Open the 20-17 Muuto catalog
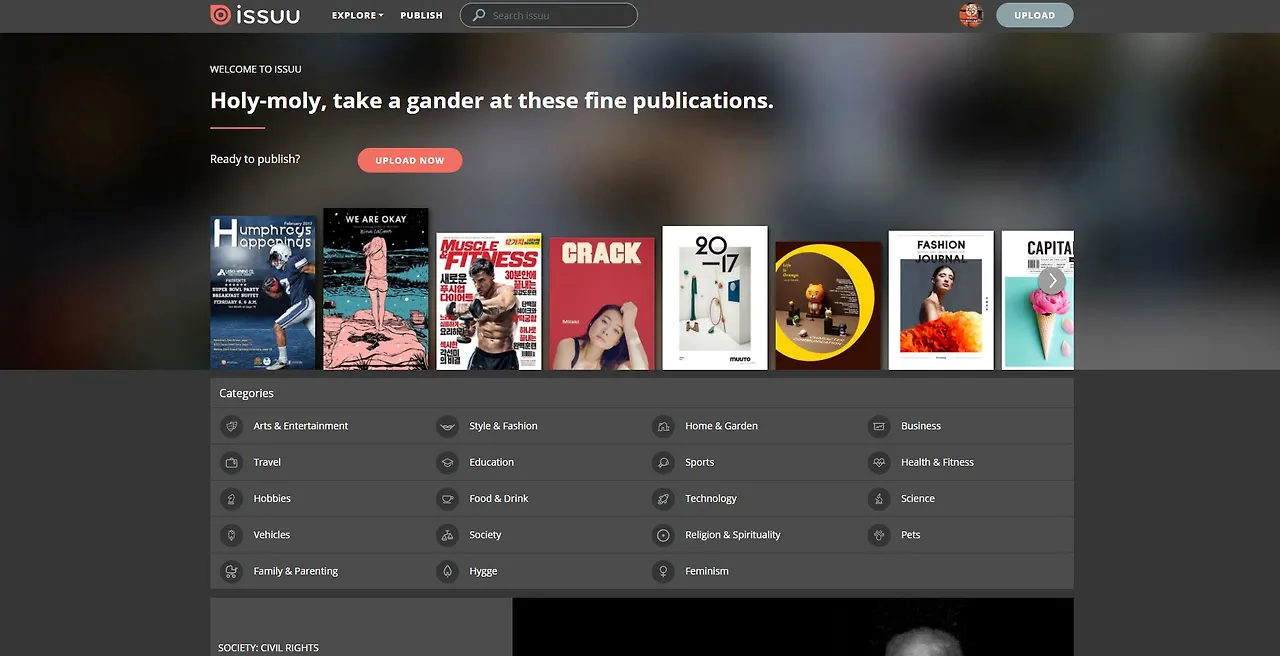The width and height of the screenshot is (1280, 656). click(x=715, y=298)
